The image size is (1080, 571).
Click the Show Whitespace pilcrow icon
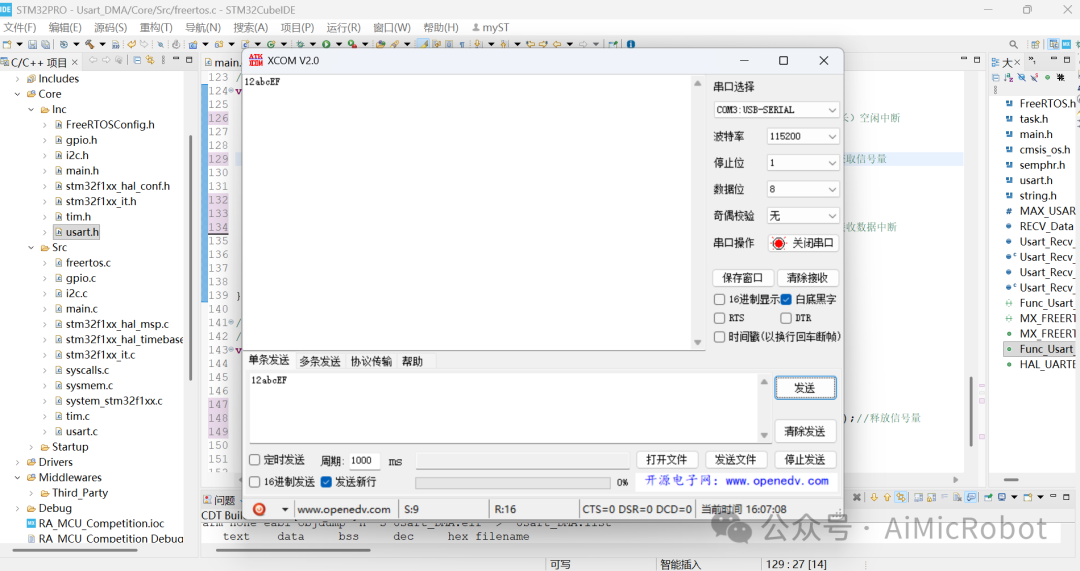pos(462,44)
